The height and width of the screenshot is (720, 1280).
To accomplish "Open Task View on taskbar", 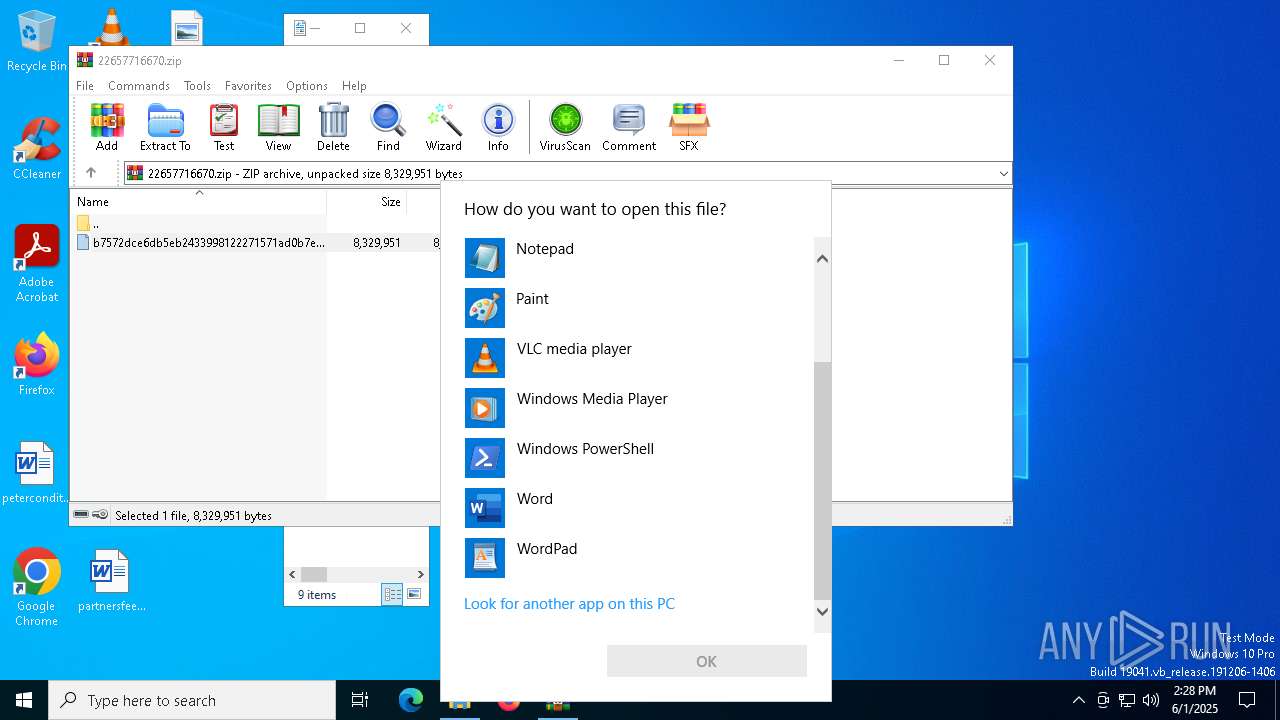I will coord(360,700).
